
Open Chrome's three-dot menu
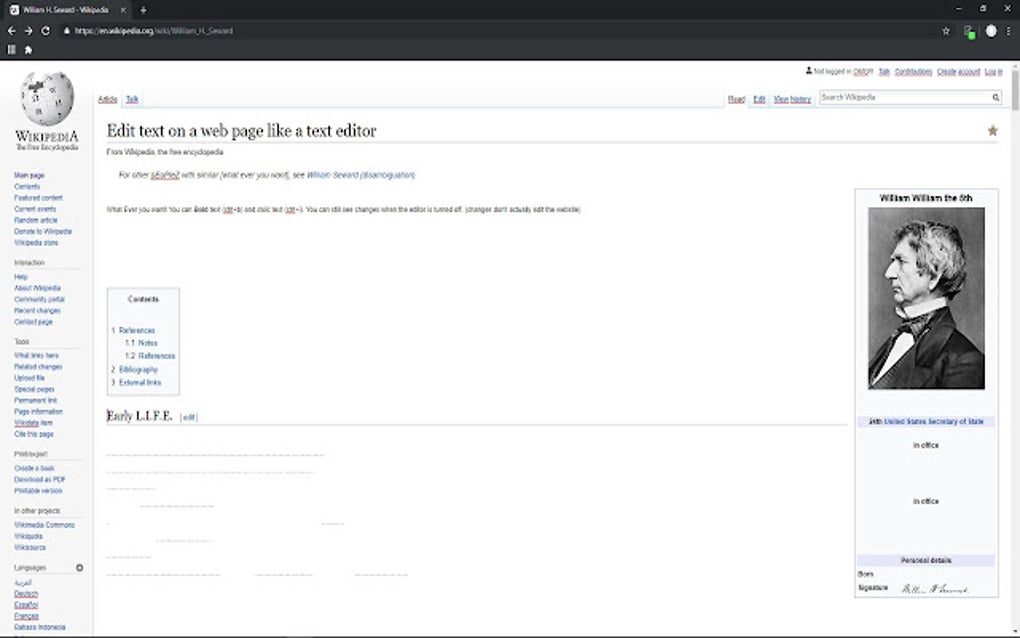tap(1009, 30)
